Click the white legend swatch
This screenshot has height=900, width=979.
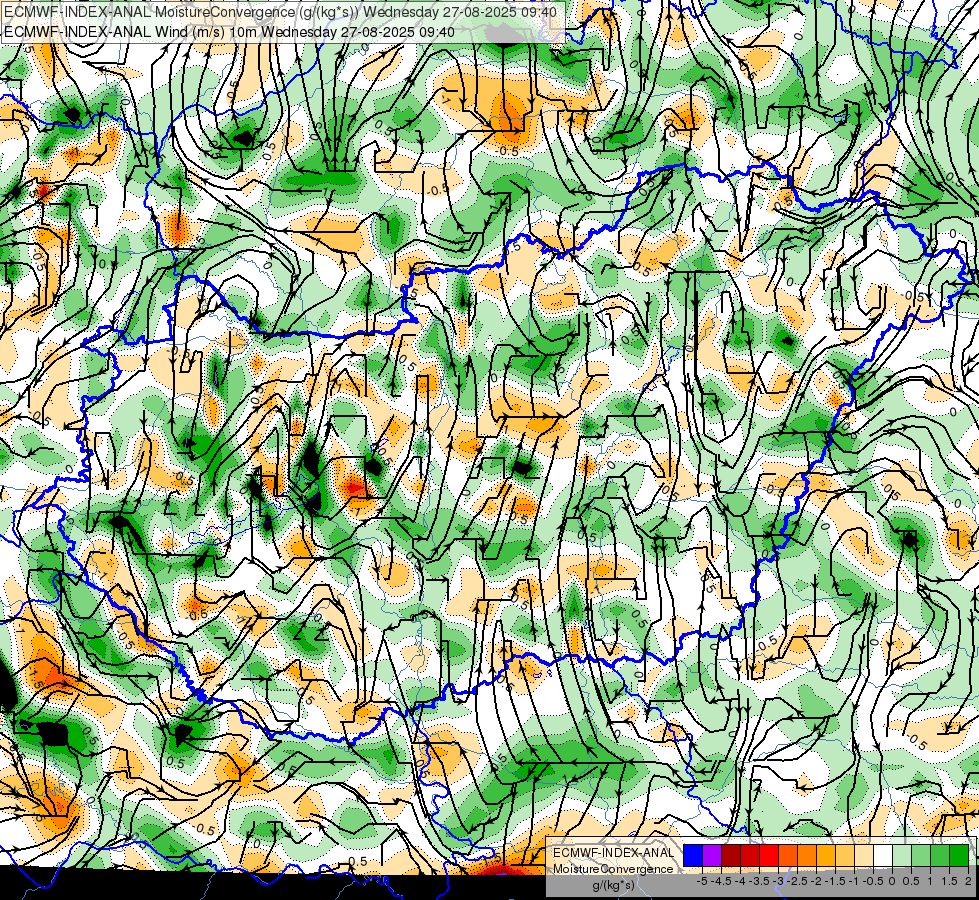click(x=883, y=856)
